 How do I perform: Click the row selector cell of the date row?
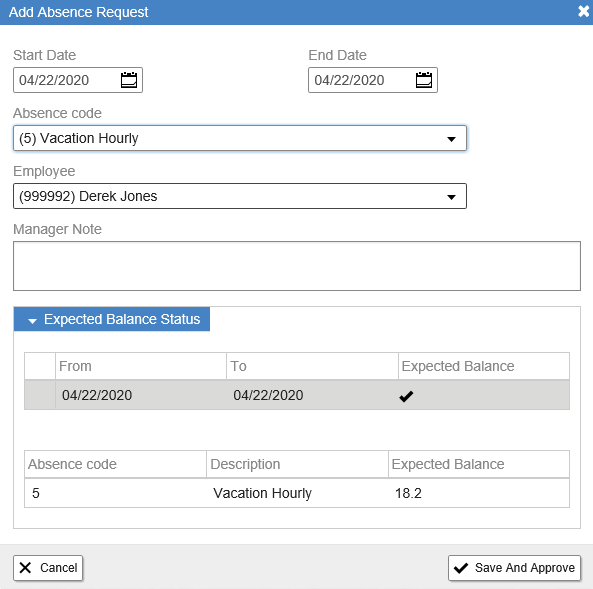(x=40, y=395)
